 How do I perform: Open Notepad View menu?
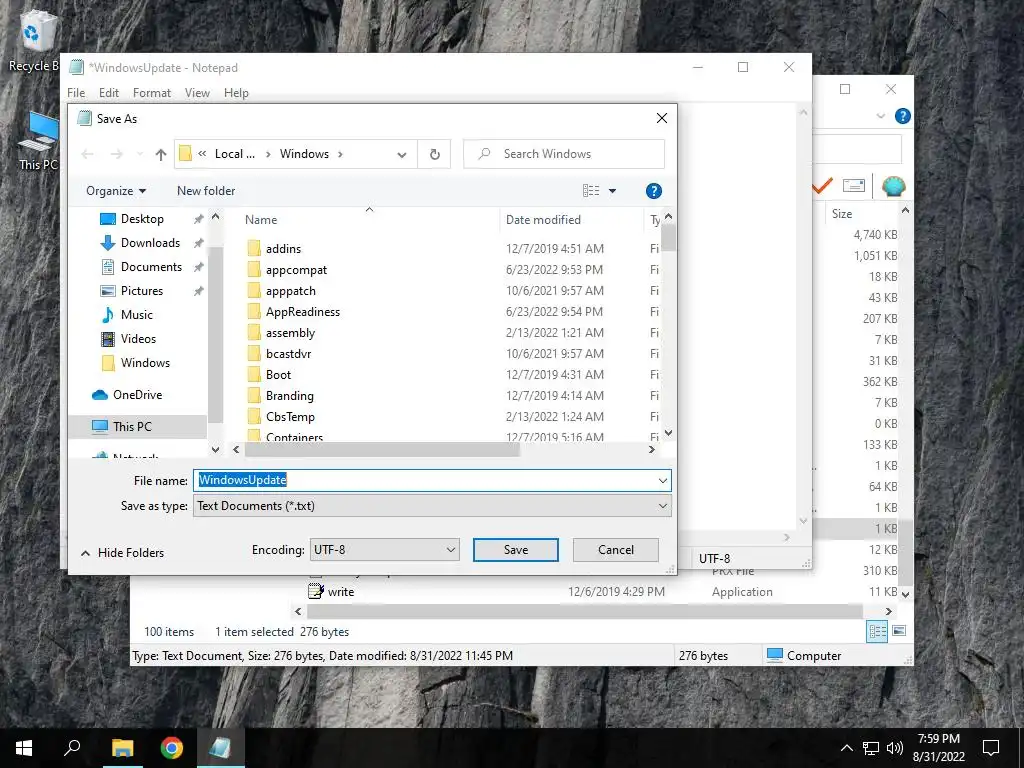[197, 93]
